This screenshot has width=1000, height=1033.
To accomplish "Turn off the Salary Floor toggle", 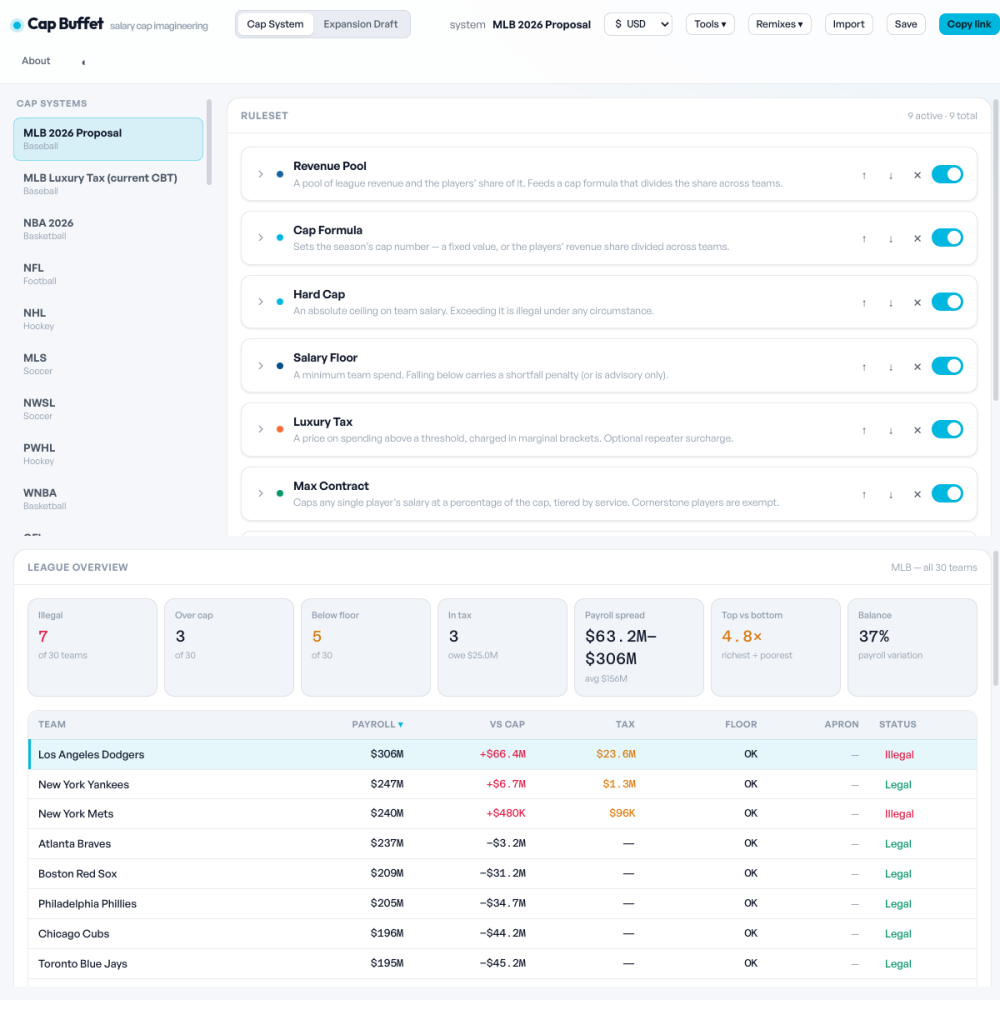I will pos(947,366).
